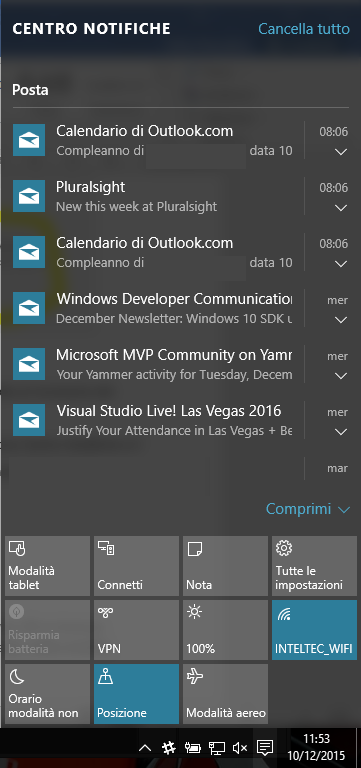The width and height of the screenshot is (361, 768).
Task: Toggle Orario modalità non disturbare tile
Action: click(x=48, y=694)
